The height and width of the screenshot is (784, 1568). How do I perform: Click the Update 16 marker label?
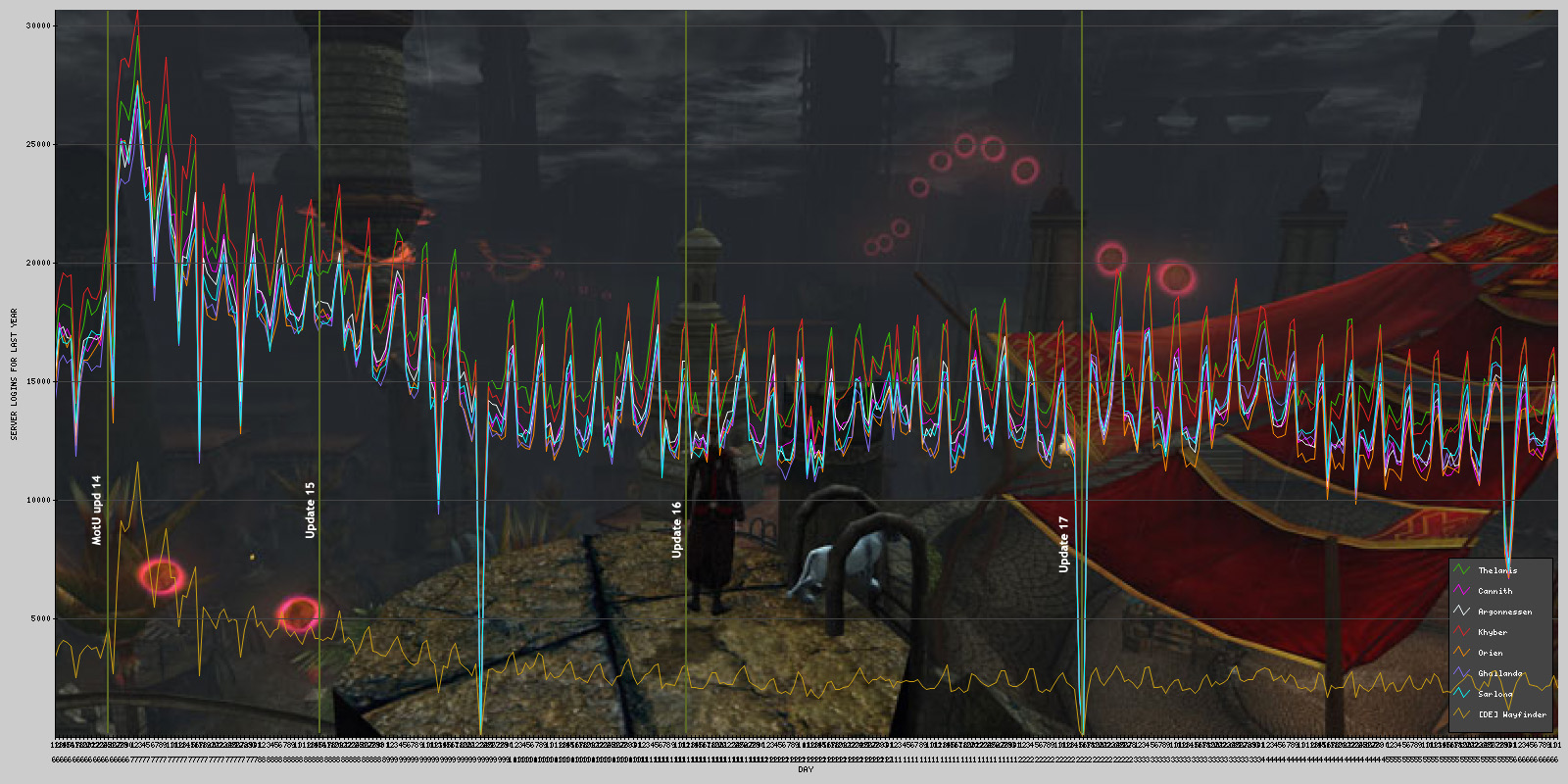(x=676, y=529)
